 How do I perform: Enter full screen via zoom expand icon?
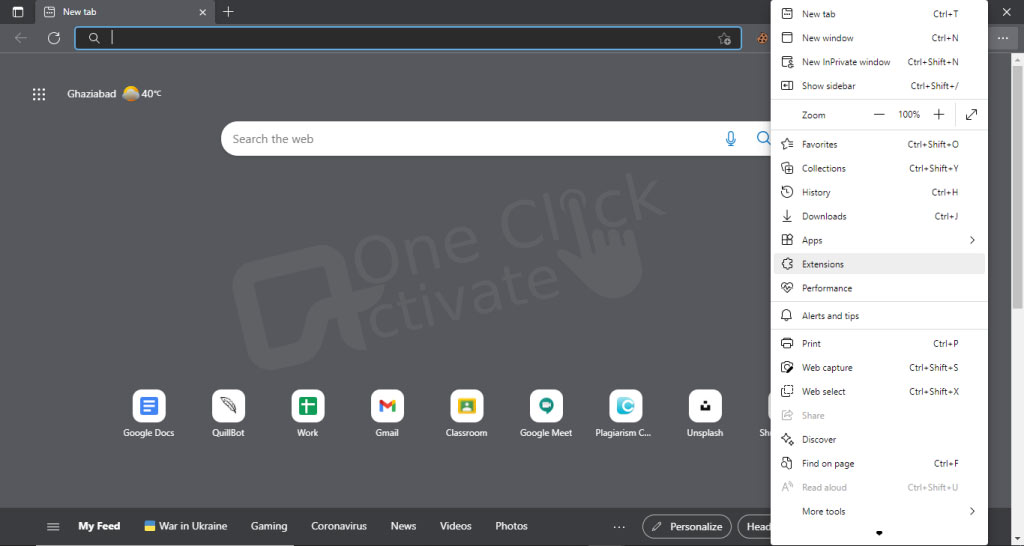971,114
